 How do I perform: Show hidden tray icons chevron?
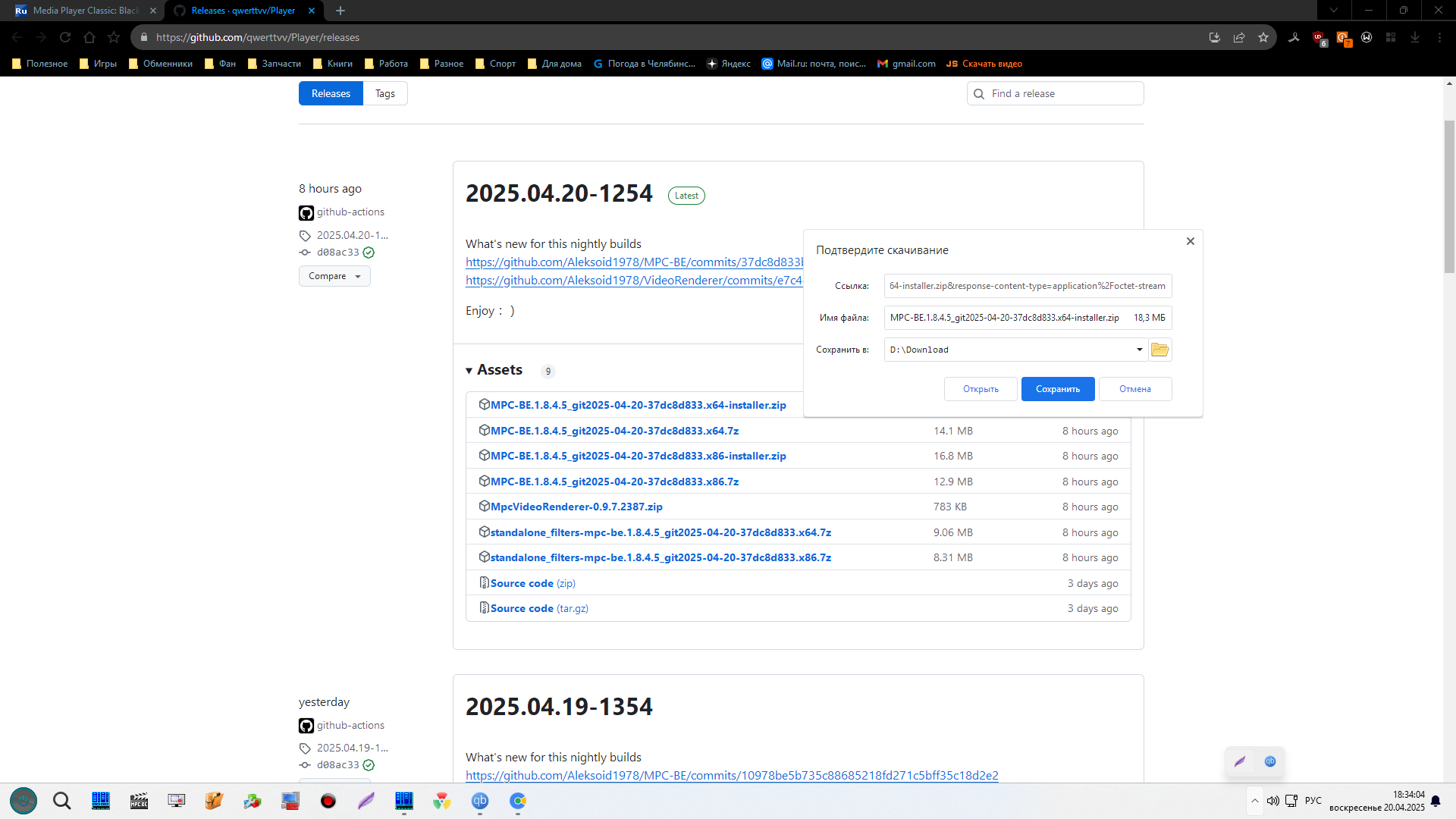1255,801
